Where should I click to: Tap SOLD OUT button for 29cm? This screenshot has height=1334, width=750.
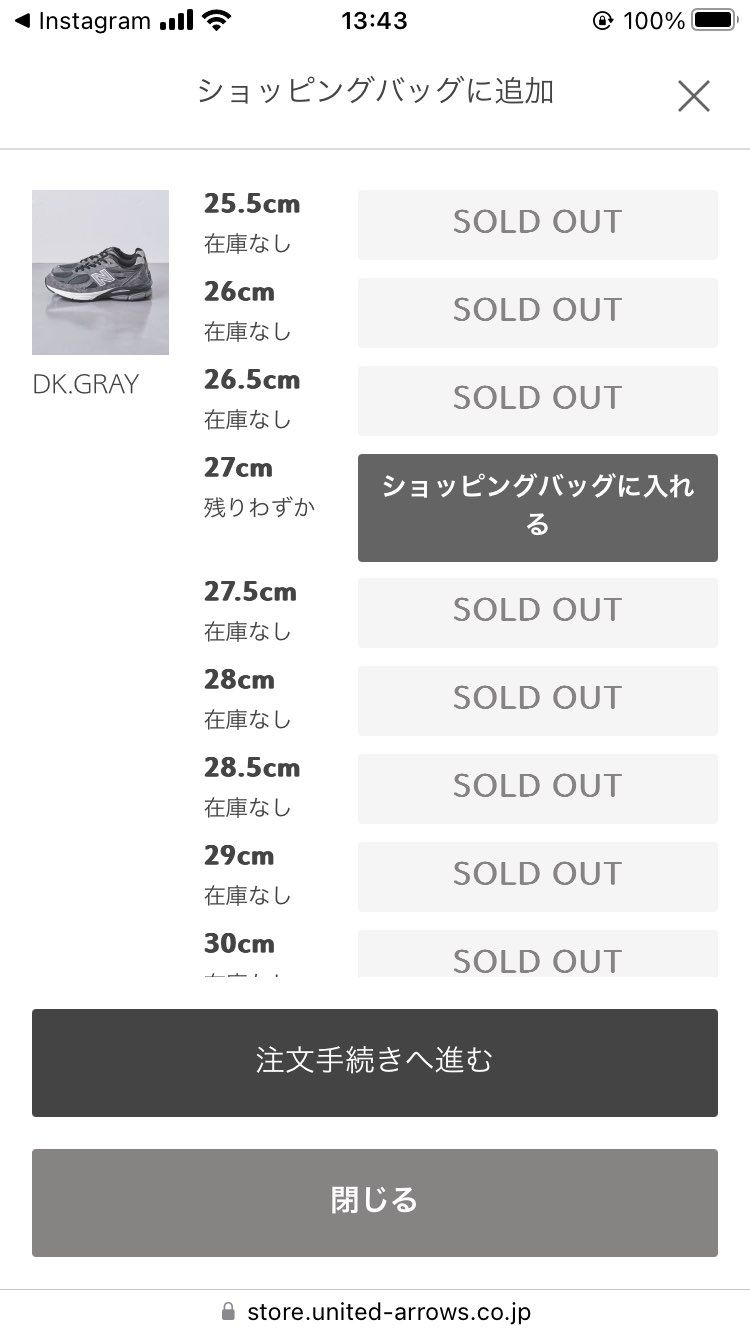point(537,876)
